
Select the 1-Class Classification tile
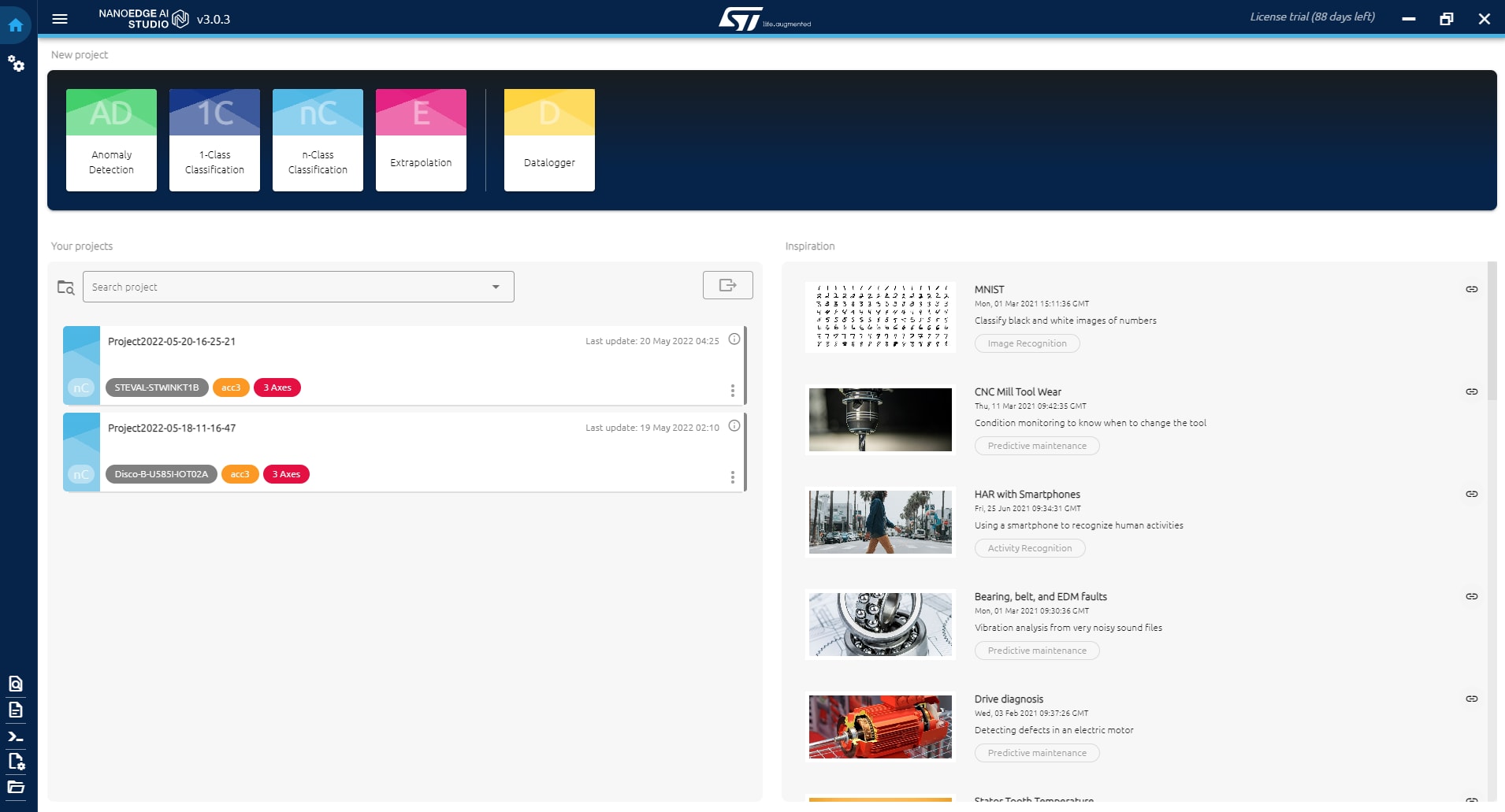tap(214, 140)
